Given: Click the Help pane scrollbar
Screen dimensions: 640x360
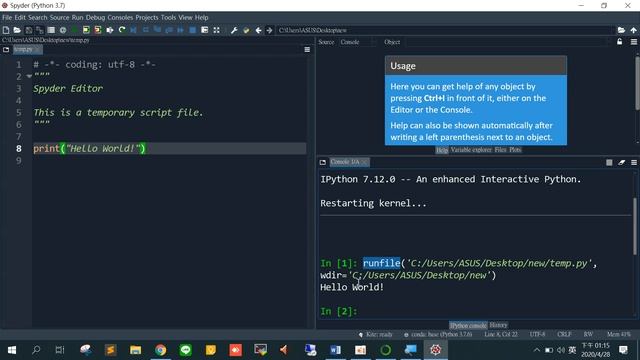Looking at the screenshot, I should pyautogui.click(x=637, y=83).
